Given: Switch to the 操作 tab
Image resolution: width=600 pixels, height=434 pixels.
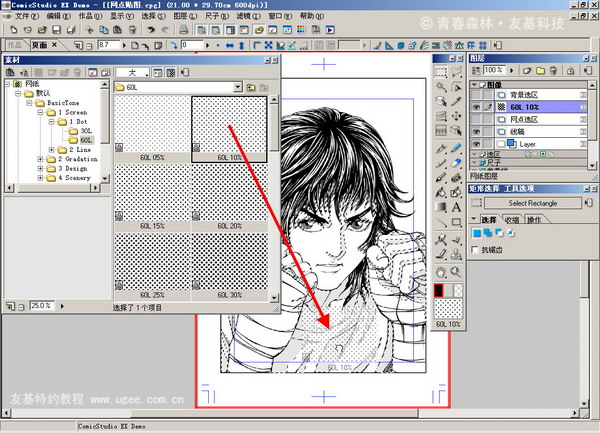Looking at the screenshot, I should (534, 220).
